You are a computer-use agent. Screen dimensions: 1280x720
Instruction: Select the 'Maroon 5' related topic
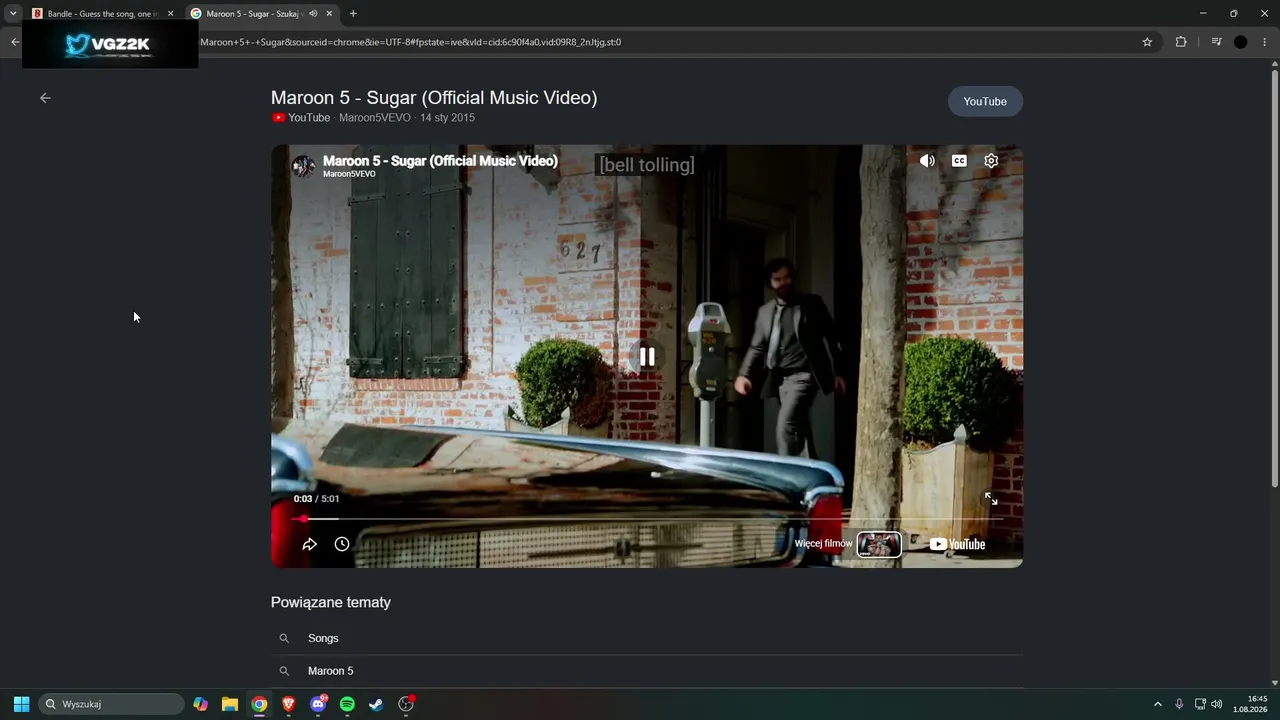(647, 671)
